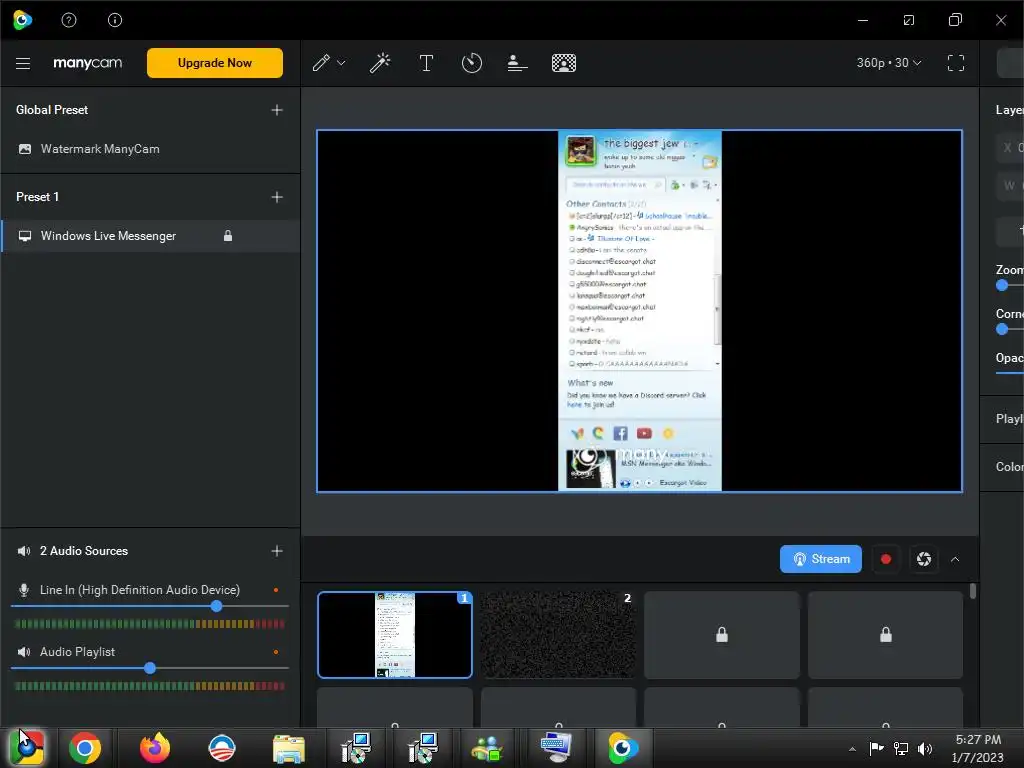Screen dimensions: 1024x768
Task: Adjust the Zoom slider handle
Action: click(x=1002, y=285)
